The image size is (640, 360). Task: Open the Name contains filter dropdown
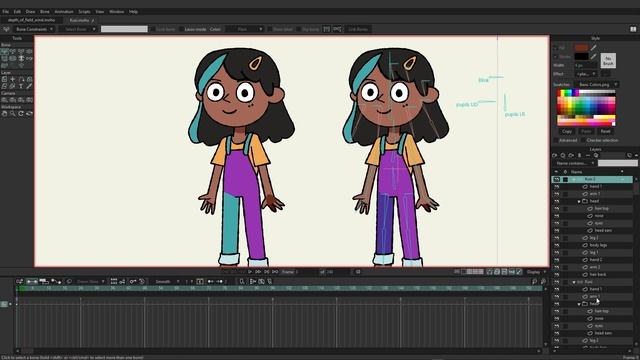575,163
